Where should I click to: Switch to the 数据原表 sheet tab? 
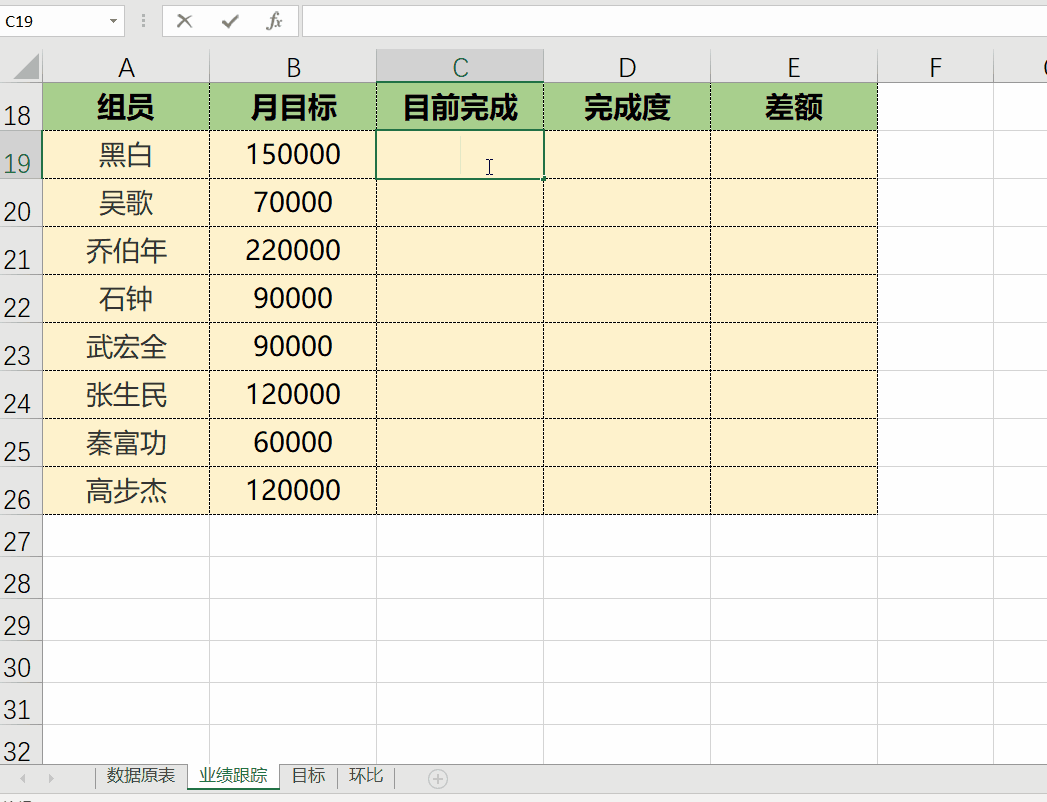click(140, 776)
